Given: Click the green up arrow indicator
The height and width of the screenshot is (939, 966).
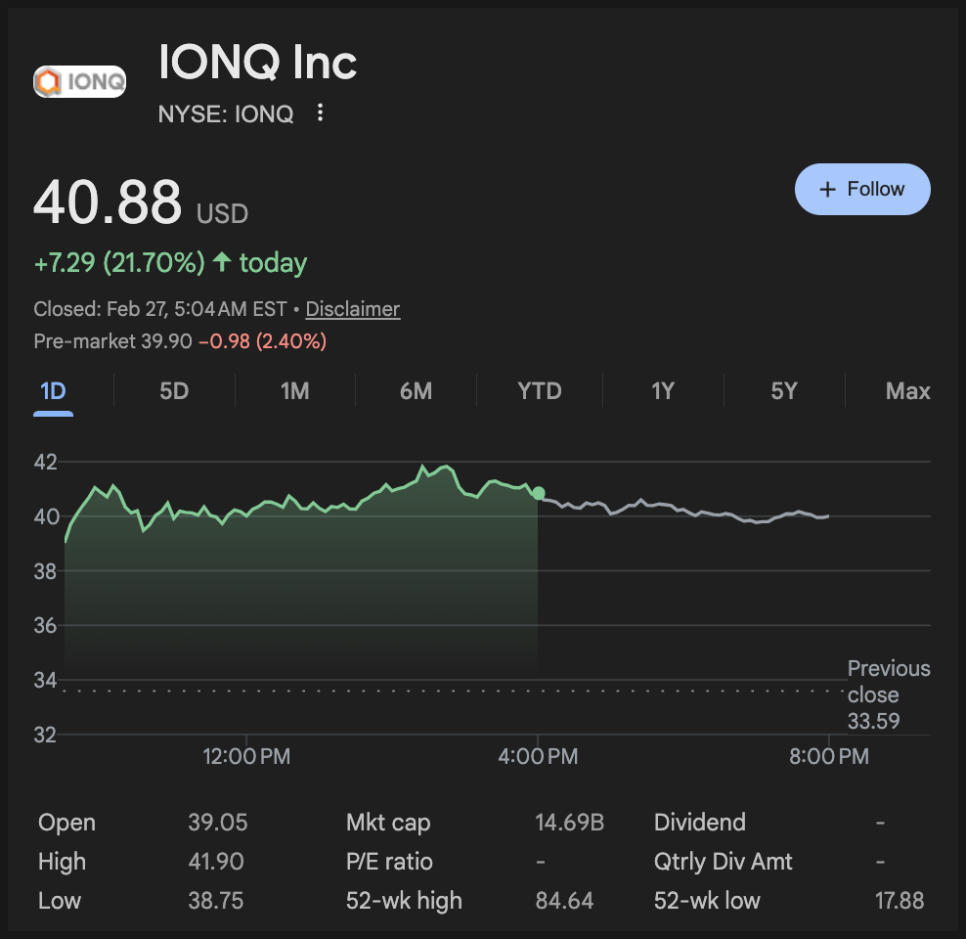Looking at the screenshot, I should tap(222, 263).
